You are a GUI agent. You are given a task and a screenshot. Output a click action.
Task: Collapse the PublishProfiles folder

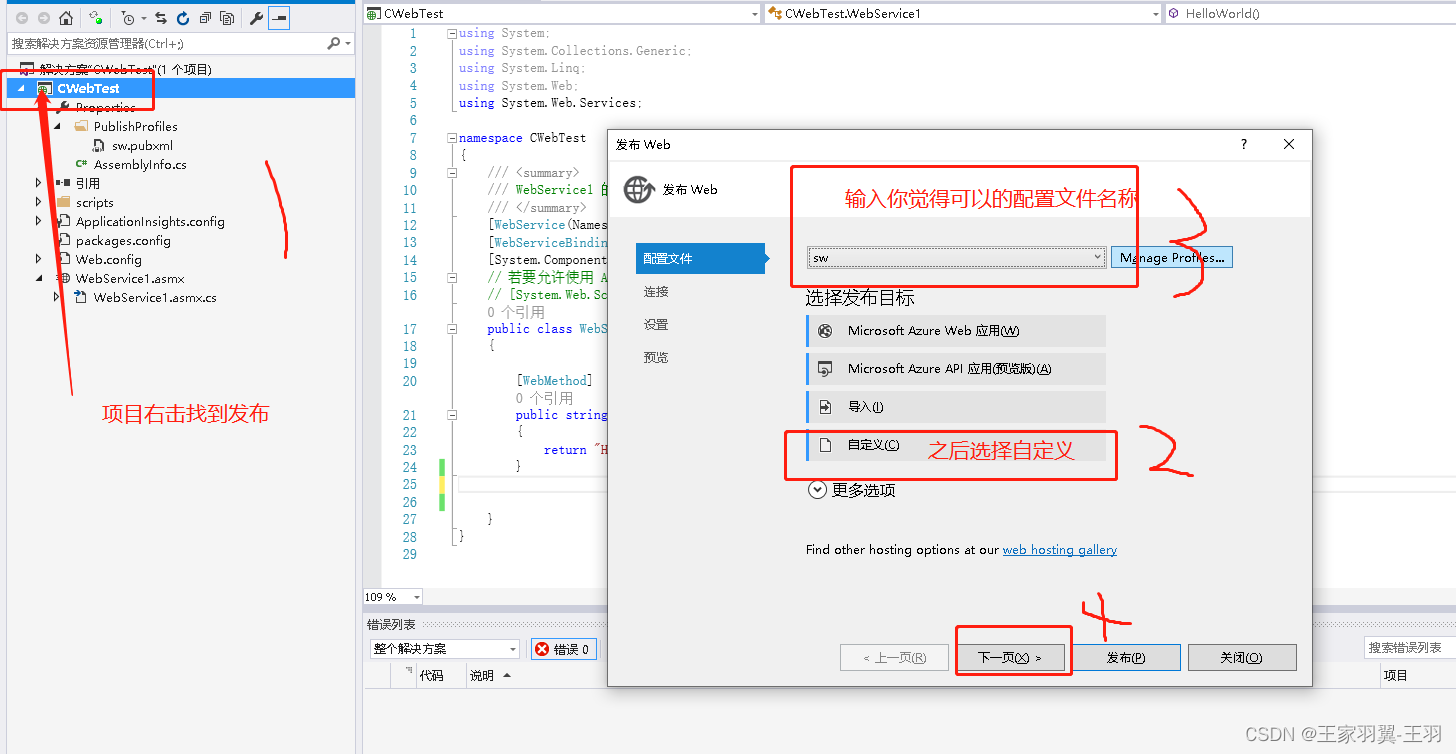pos(57,126)
